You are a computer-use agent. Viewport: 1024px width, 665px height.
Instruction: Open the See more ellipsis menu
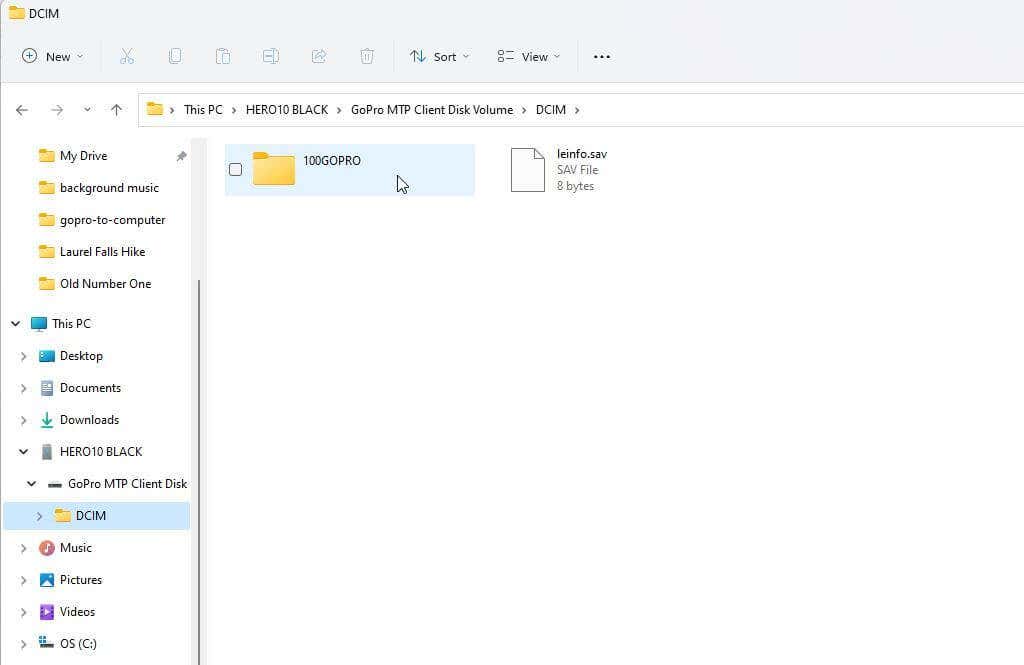click(601, 57)
